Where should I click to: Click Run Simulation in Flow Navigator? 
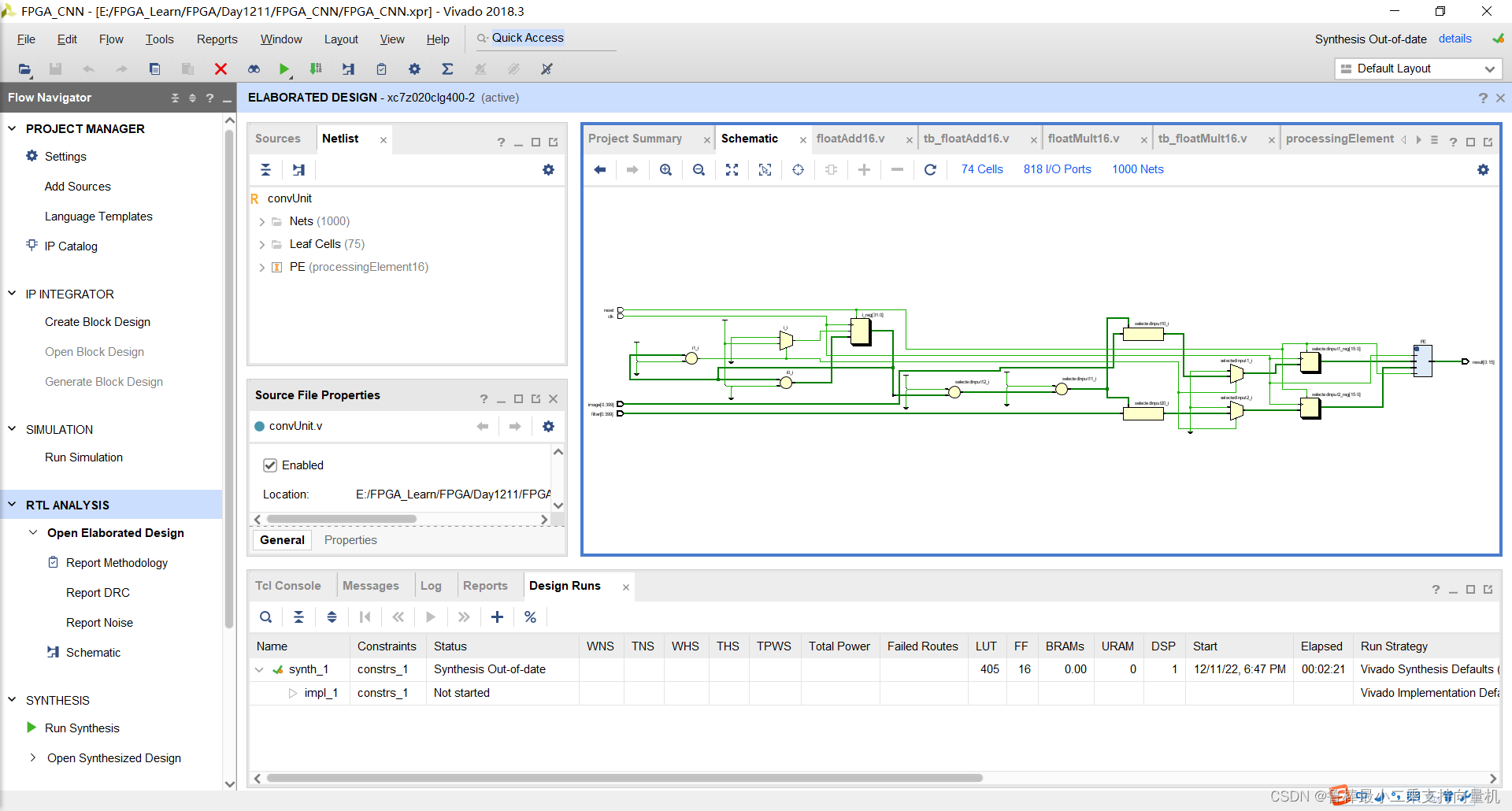click(x=83, y=457)
